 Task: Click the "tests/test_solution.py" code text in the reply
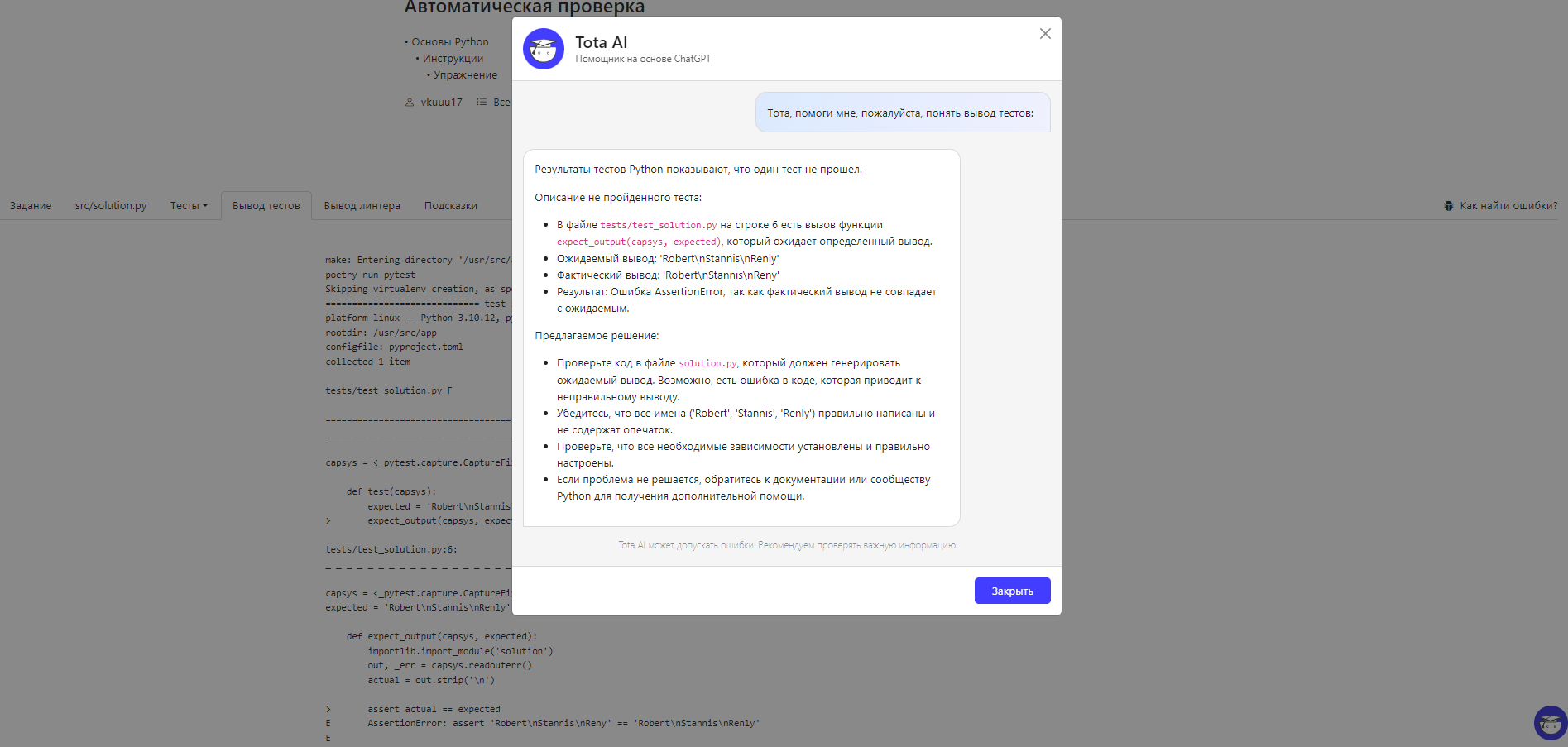click(x=658, y=225)
